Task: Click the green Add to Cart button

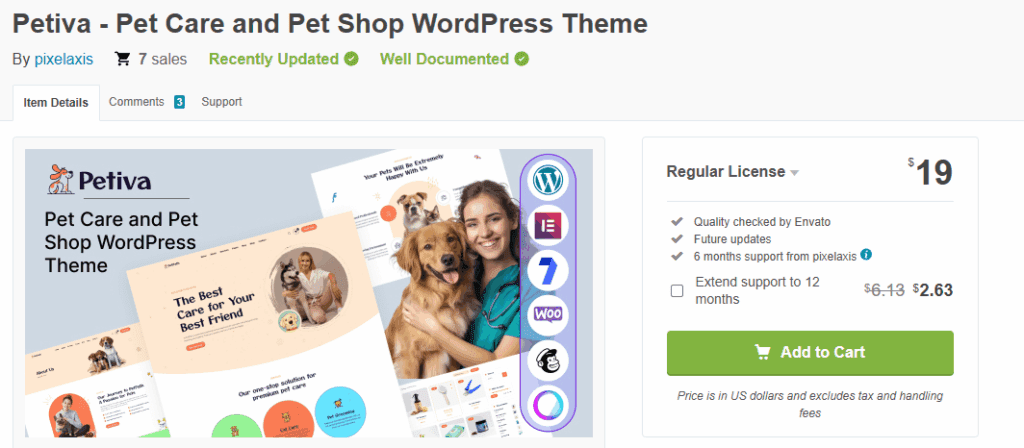Action: (x=810, y=353)
